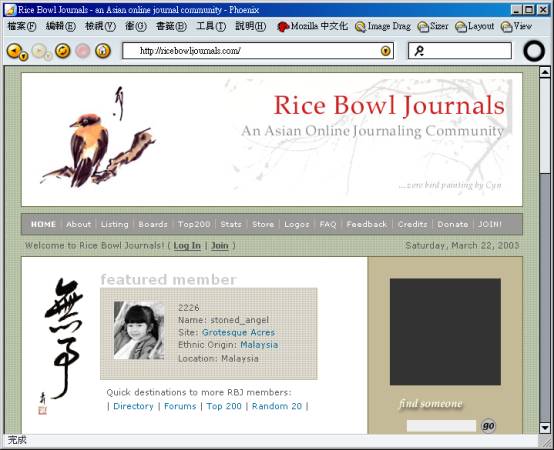The image size is (554, 450).
Task: Open the Mozilla 中文化 bookmark icon
Action: tap(312, 26)
